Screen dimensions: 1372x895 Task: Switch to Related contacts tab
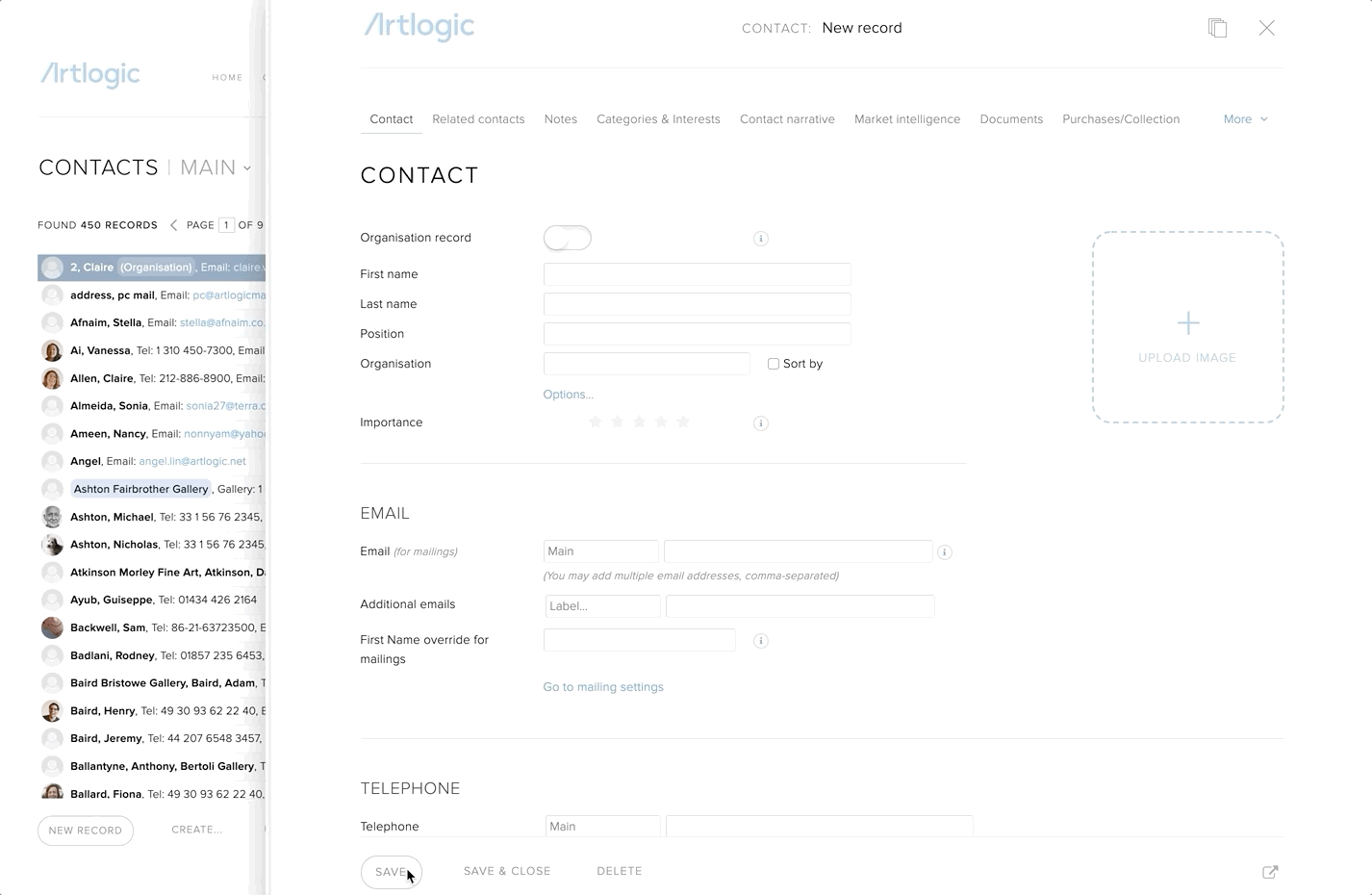coord(478,119)
